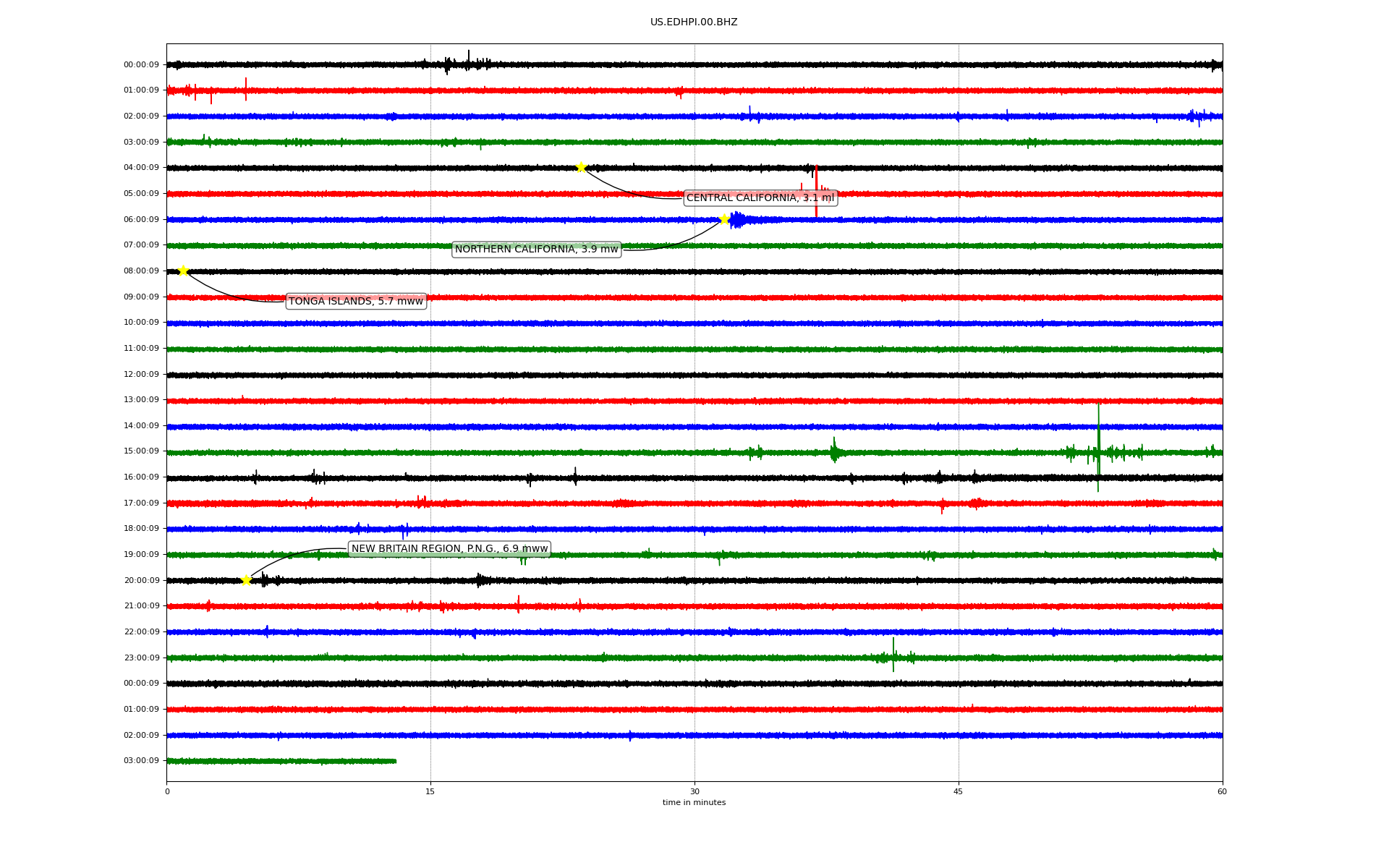The image size is (1389, 868).
Task: Click the 45 tick on the x-axis
Action: [x=958, y=791]
